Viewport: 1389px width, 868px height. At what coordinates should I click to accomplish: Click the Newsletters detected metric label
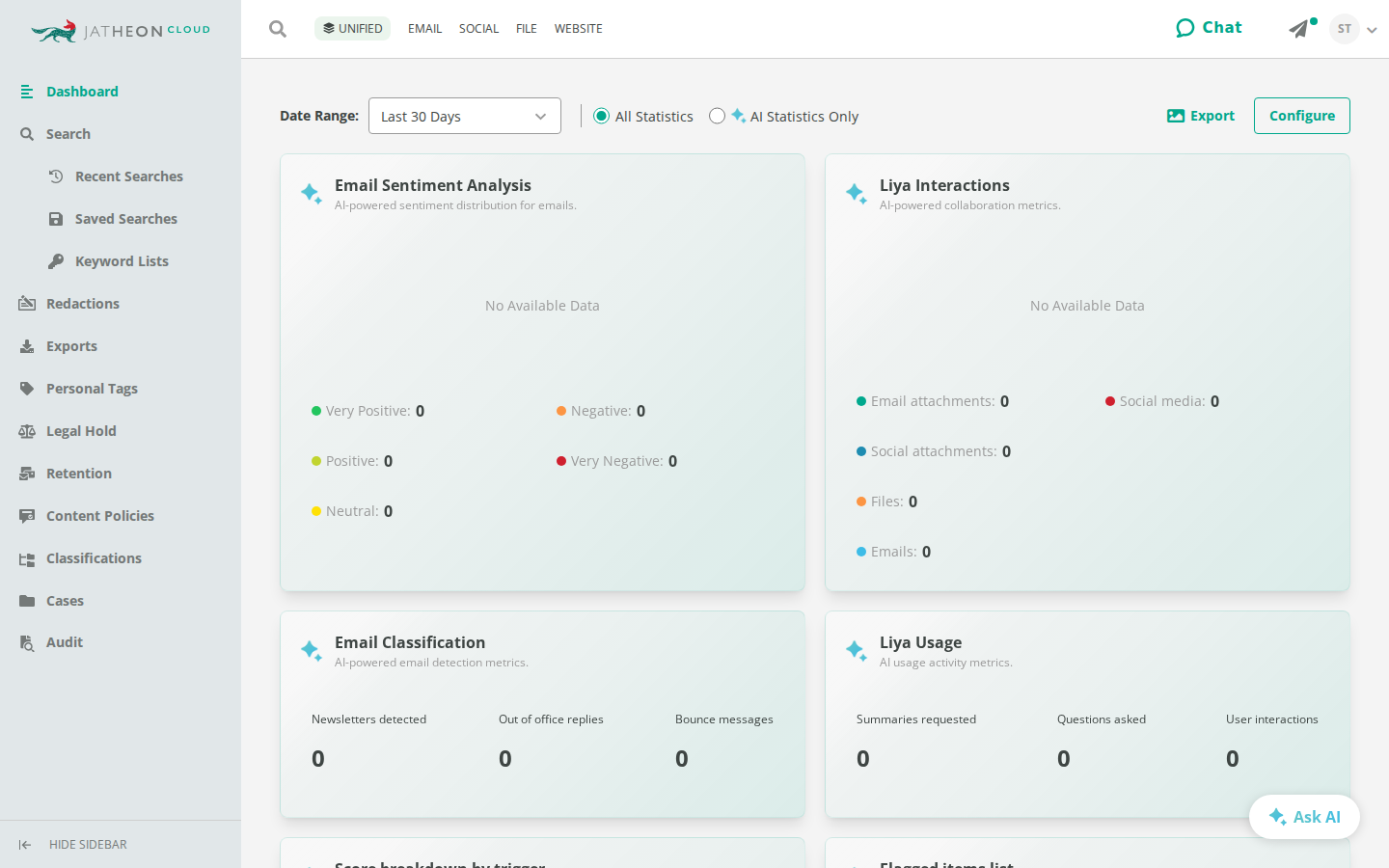click(368, 719)
